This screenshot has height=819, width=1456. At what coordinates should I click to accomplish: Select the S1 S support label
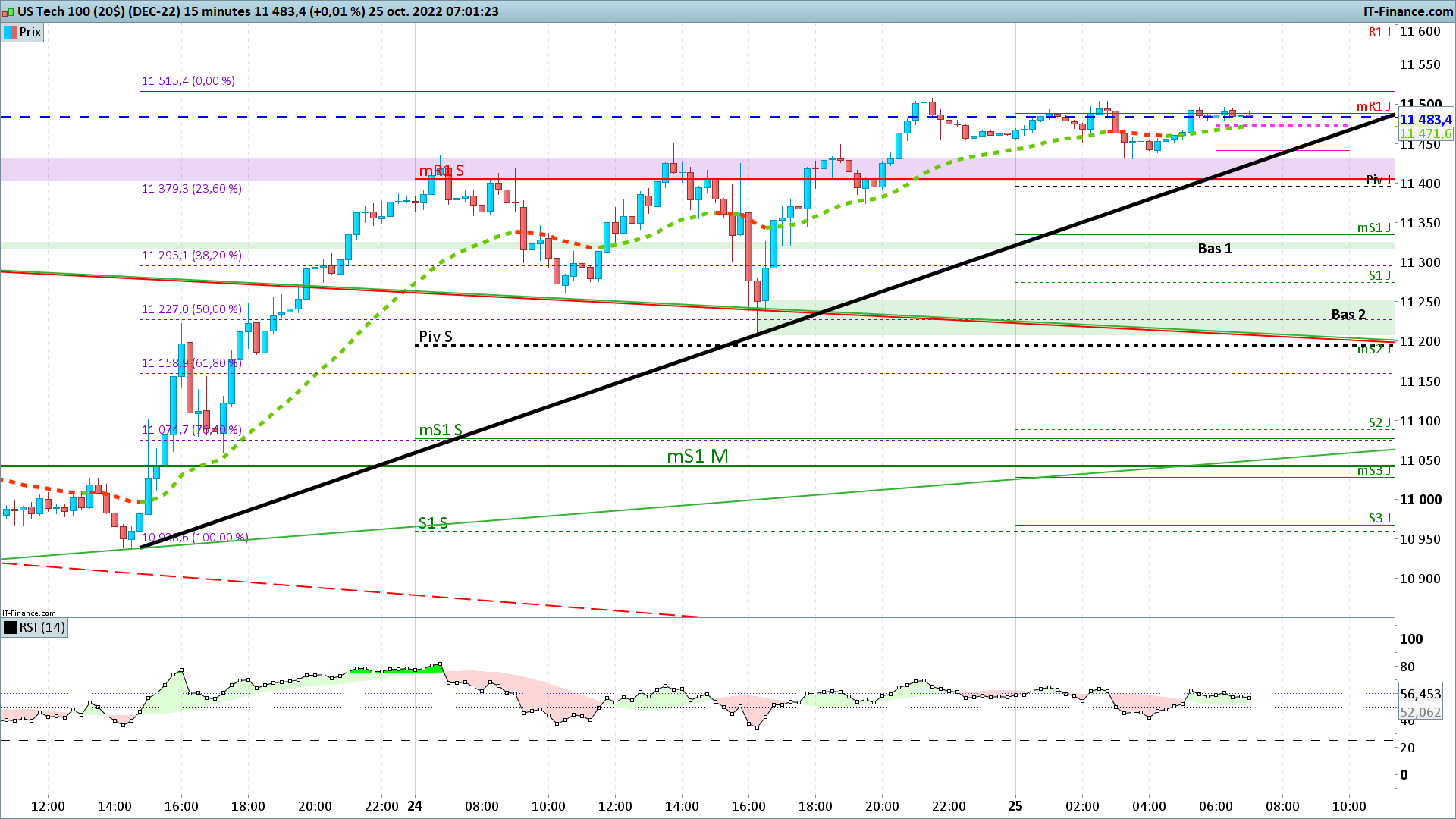(x=433, y=523)
